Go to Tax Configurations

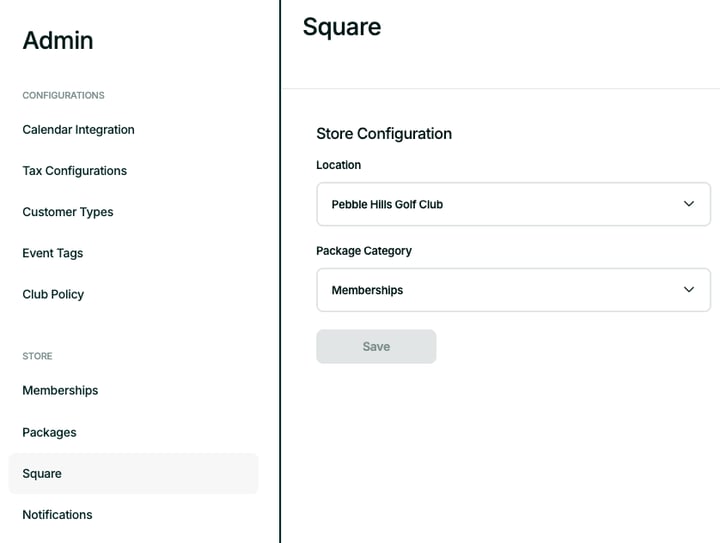point(74,171)
